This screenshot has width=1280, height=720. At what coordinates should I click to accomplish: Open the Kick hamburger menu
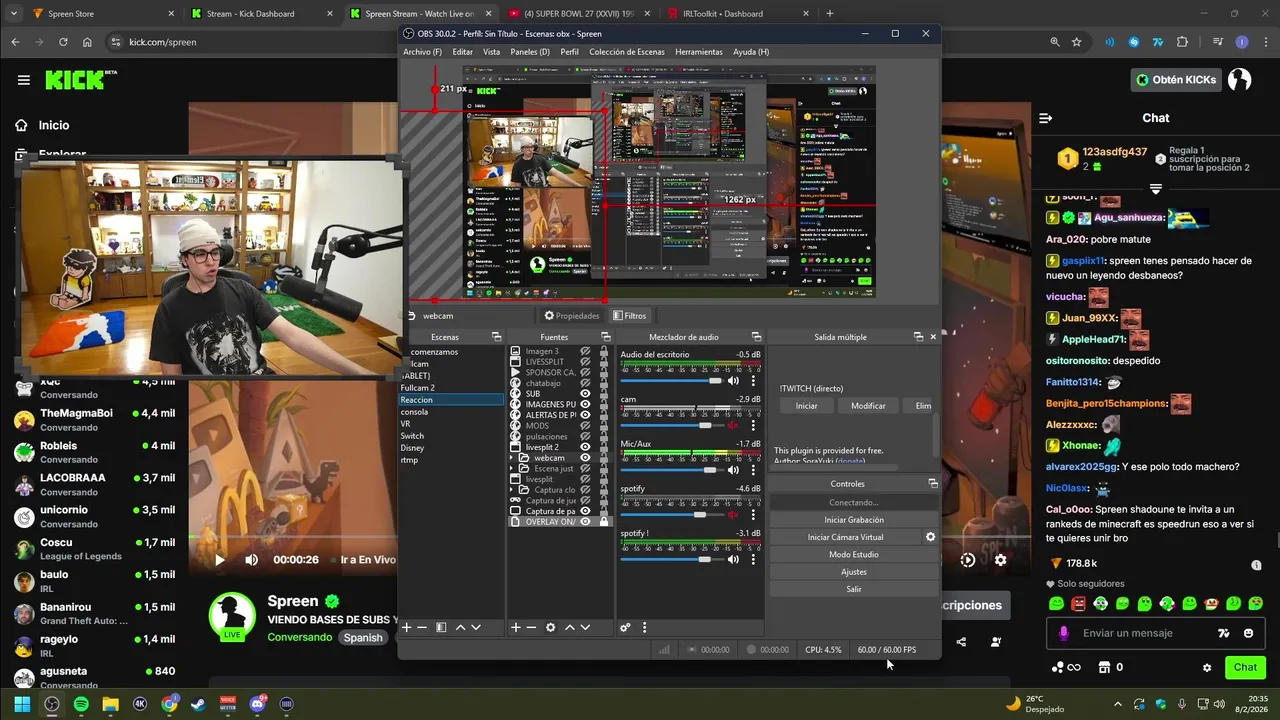23,80
